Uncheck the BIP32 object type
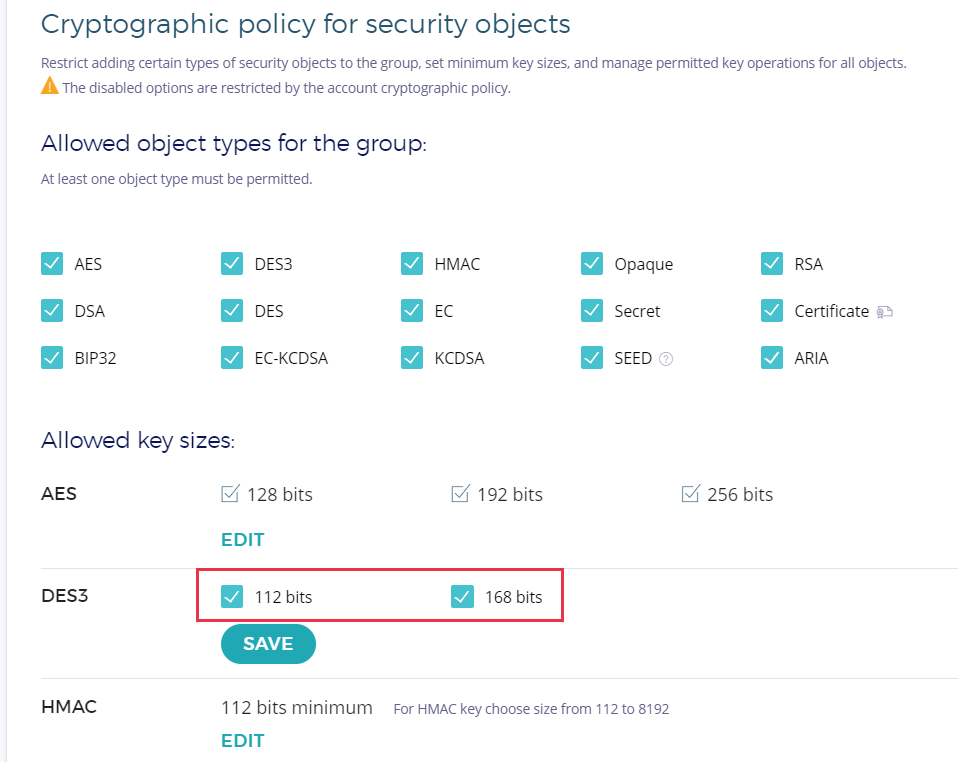Image resolution: width=958 pixels, height=762 pixels. pos(52,358)
